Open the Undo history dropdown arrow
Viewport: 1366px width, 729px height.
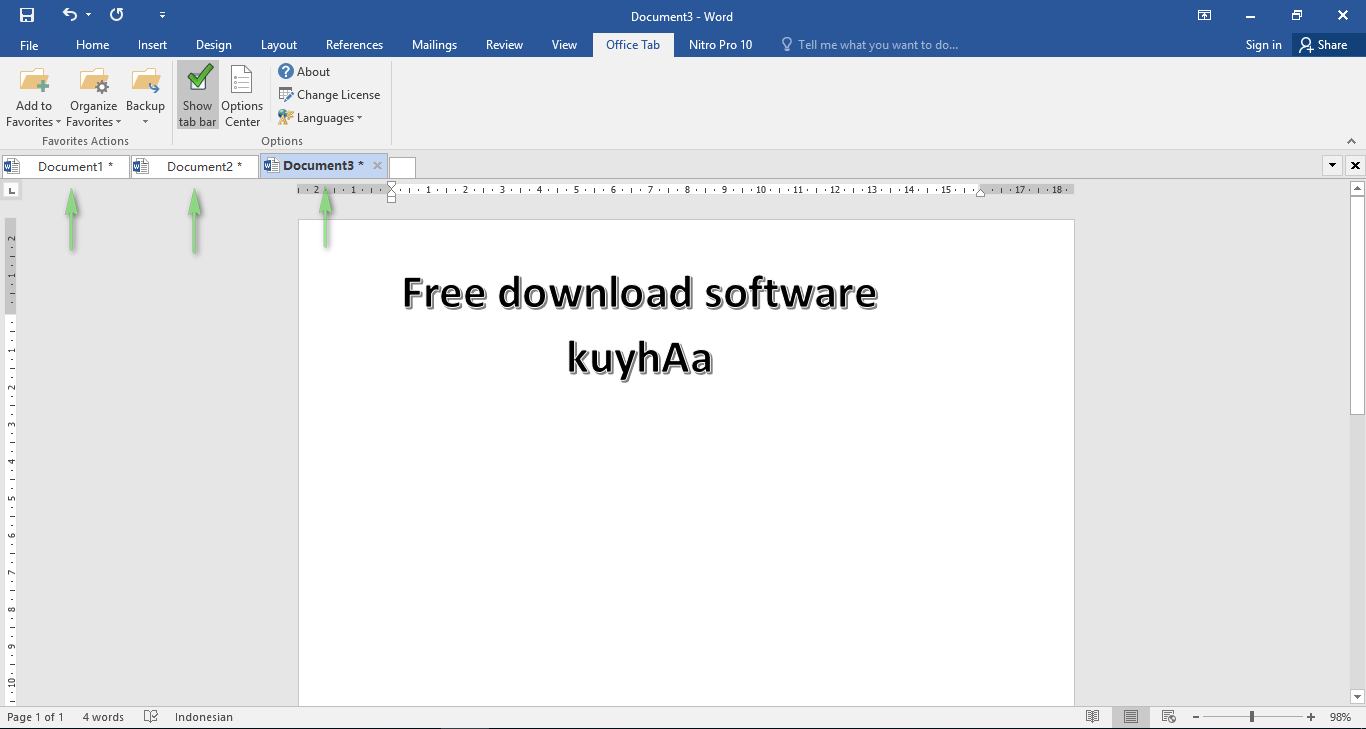[88, 15]
